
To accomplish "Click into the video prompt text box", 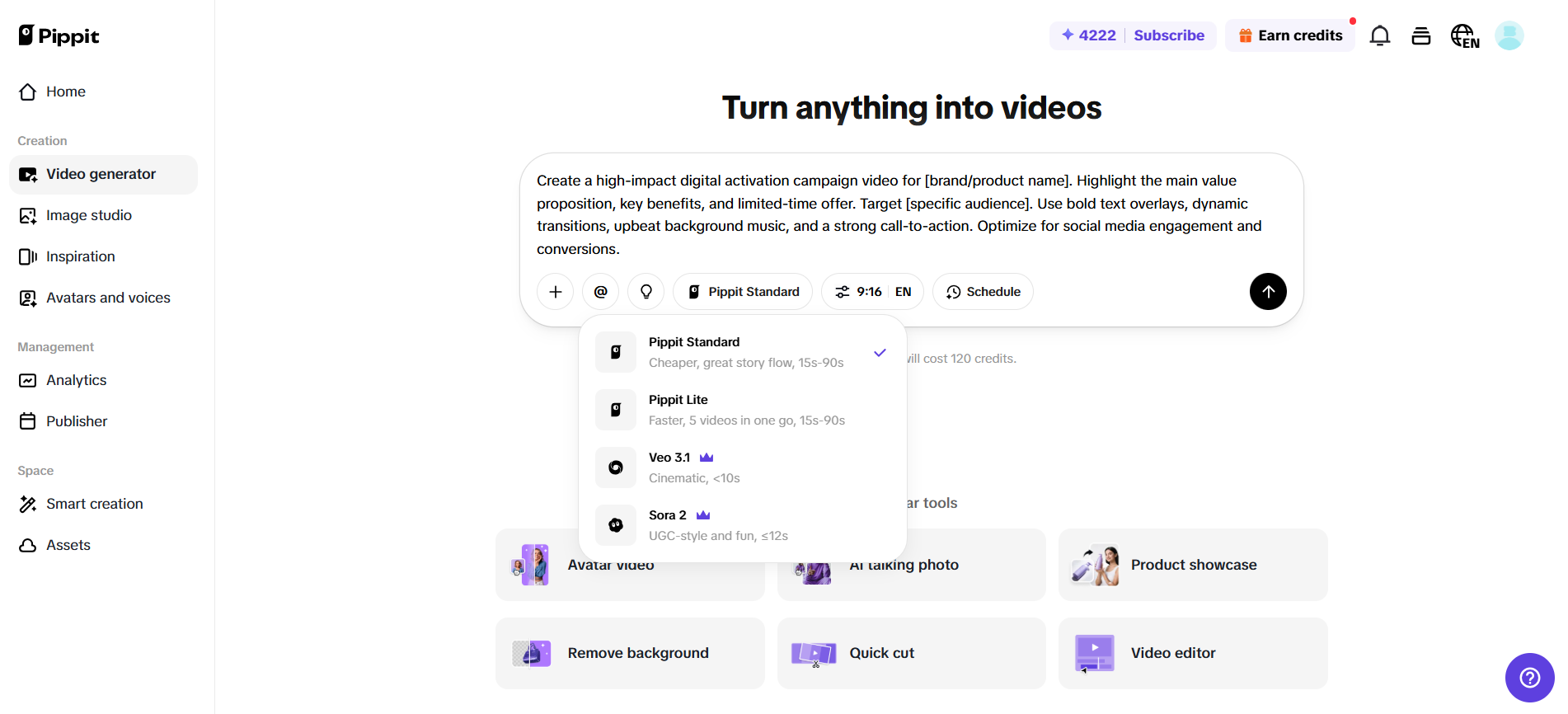I will point(911,214).
